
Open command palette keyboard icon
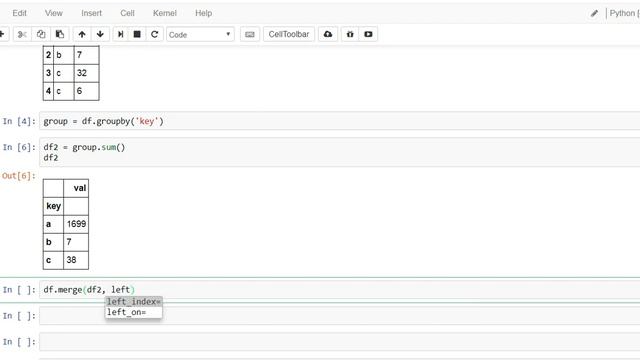coord(250,34)
